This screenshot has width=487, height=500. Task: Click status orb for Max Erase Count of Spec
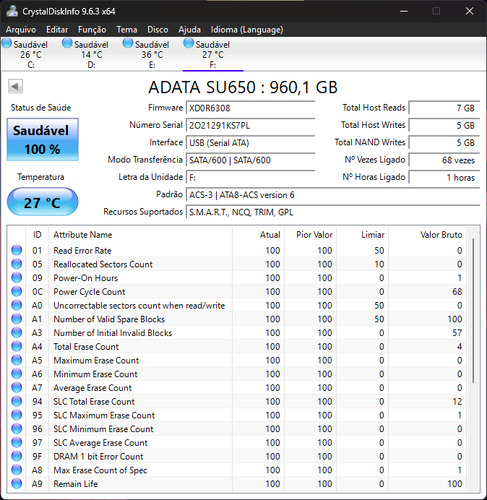click(17, 470)
